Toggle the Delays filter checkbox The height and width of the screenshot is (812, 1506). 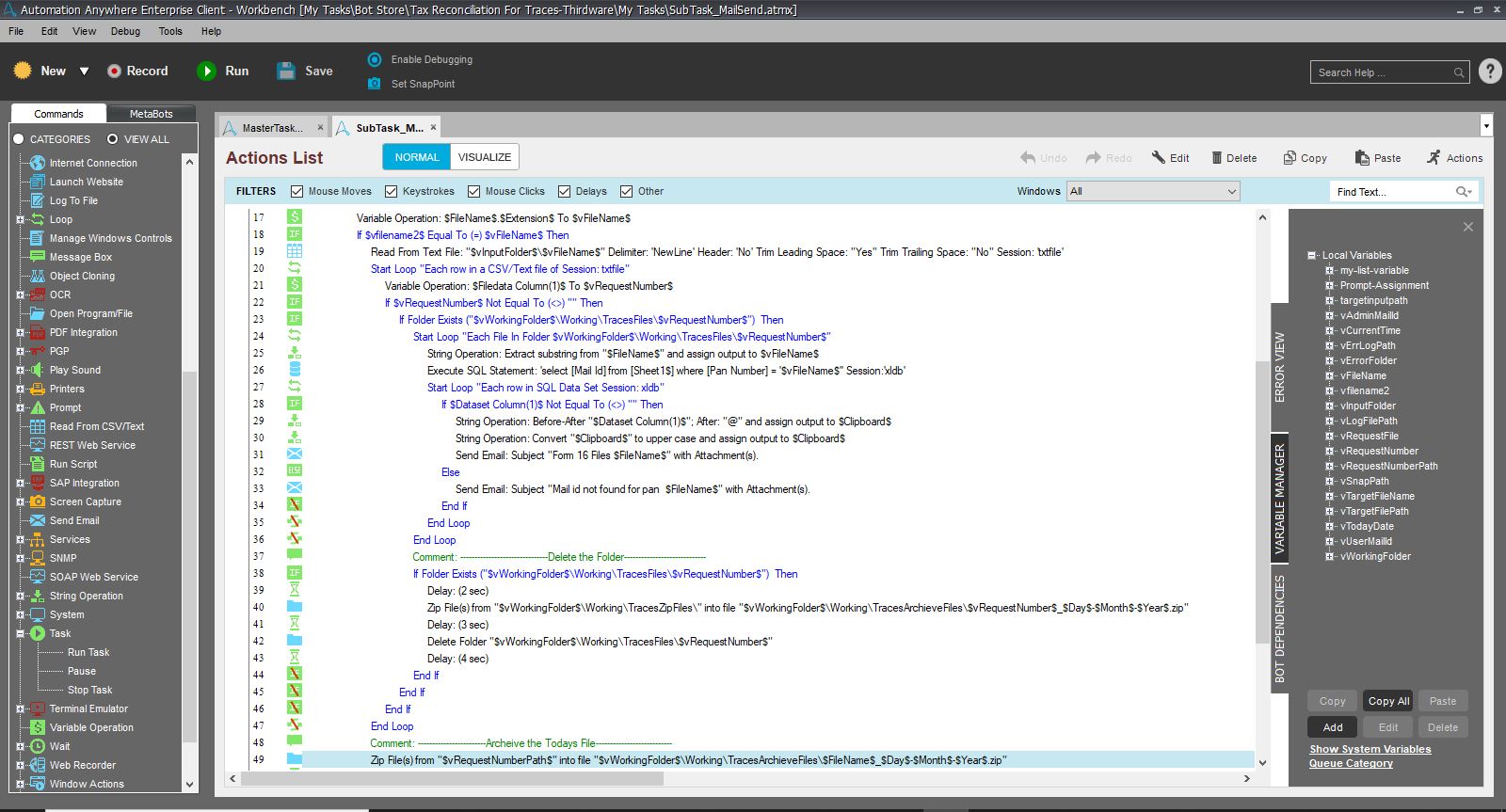coord(564,191)
